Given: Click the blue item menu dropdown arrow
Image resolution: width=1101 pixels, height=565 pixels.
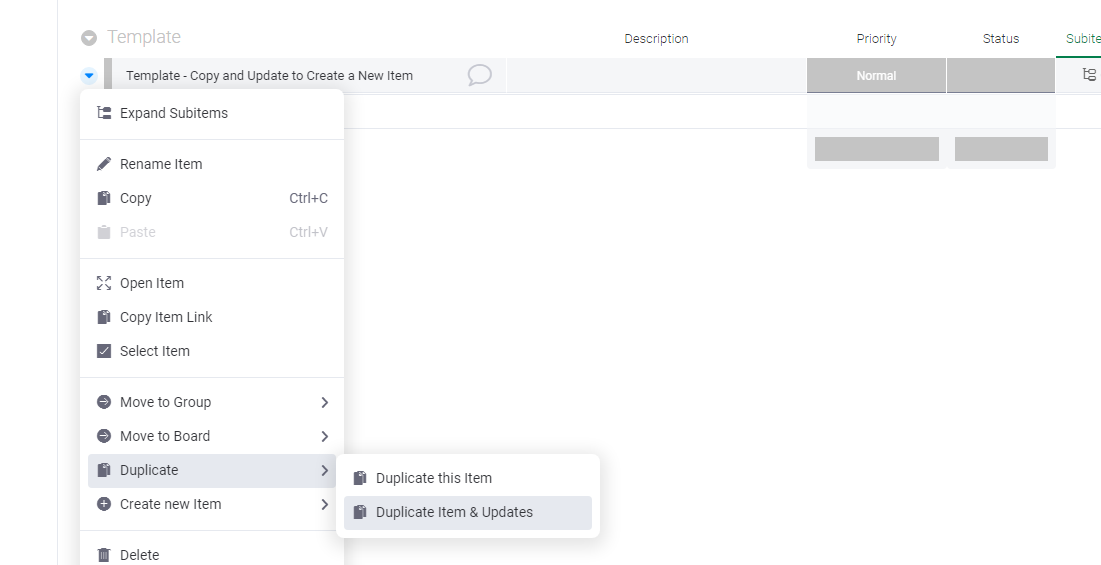Looking at the screenshot, I should [89, 75].
